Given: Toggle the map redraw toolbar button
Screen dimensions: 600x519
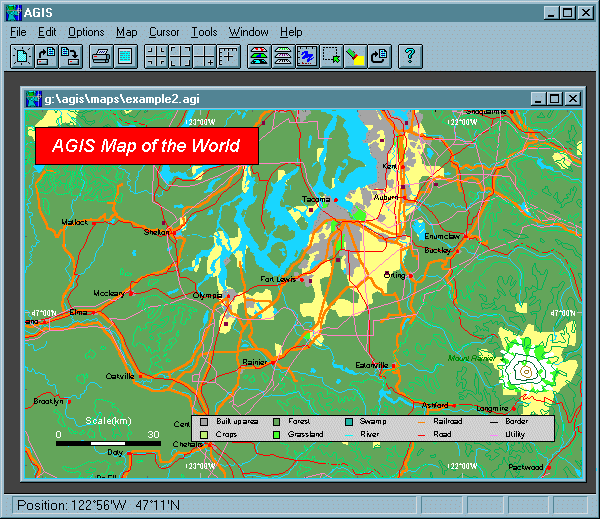Looking at the screenshot, I should point(307,56).
